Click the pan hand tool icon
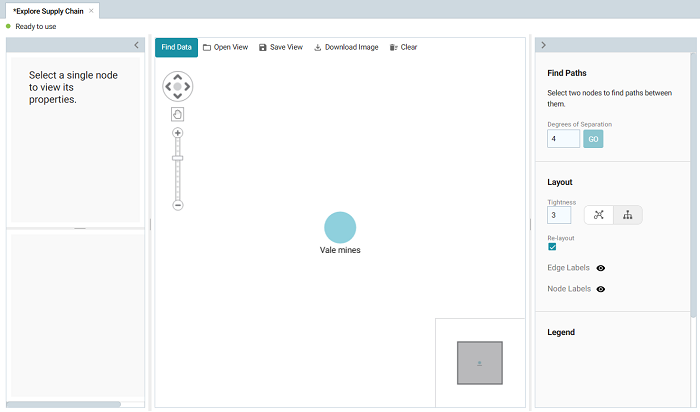700x412 pixels. [177, 114]
